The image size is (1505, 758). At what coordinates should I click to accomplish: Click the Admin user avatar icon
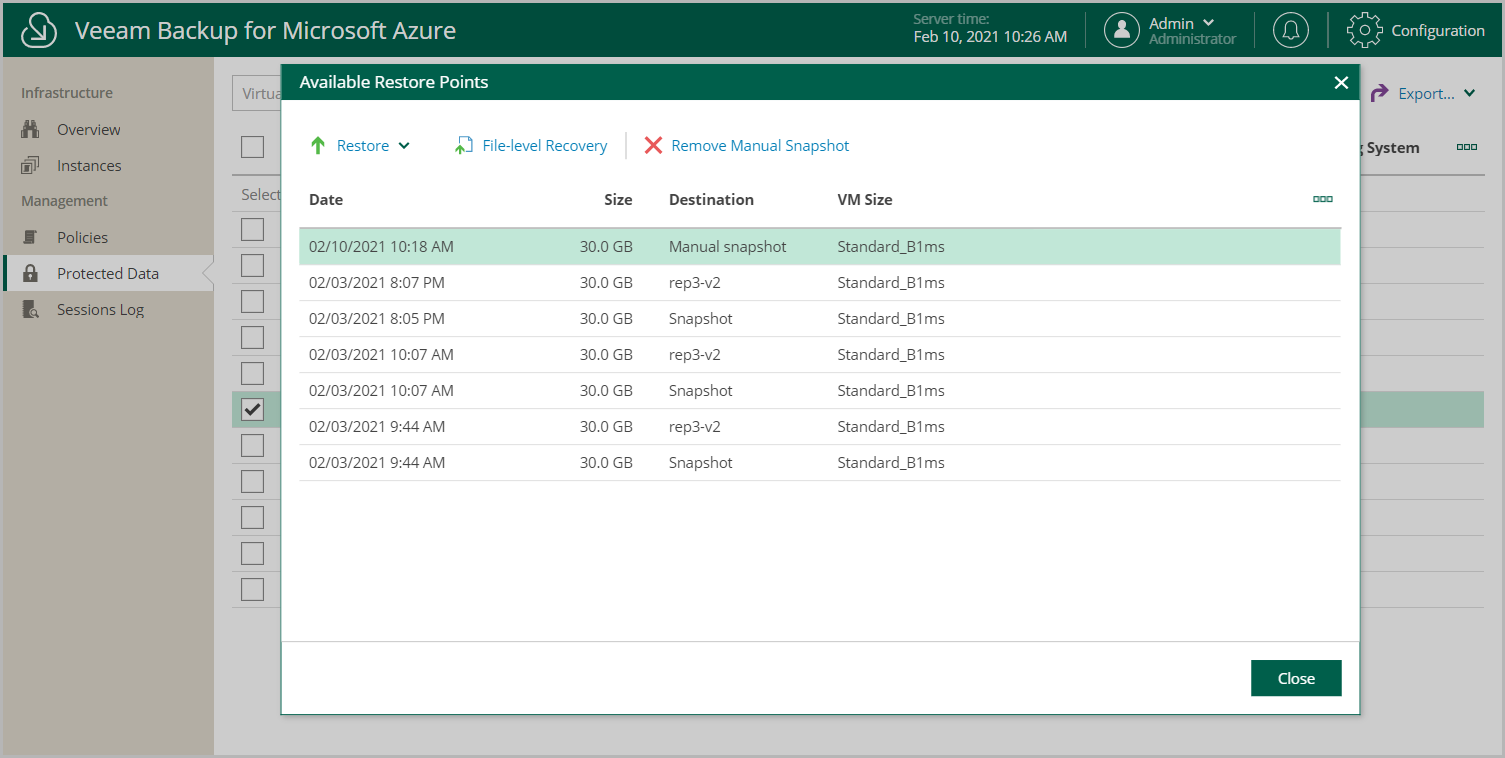tap(1122, 30)
